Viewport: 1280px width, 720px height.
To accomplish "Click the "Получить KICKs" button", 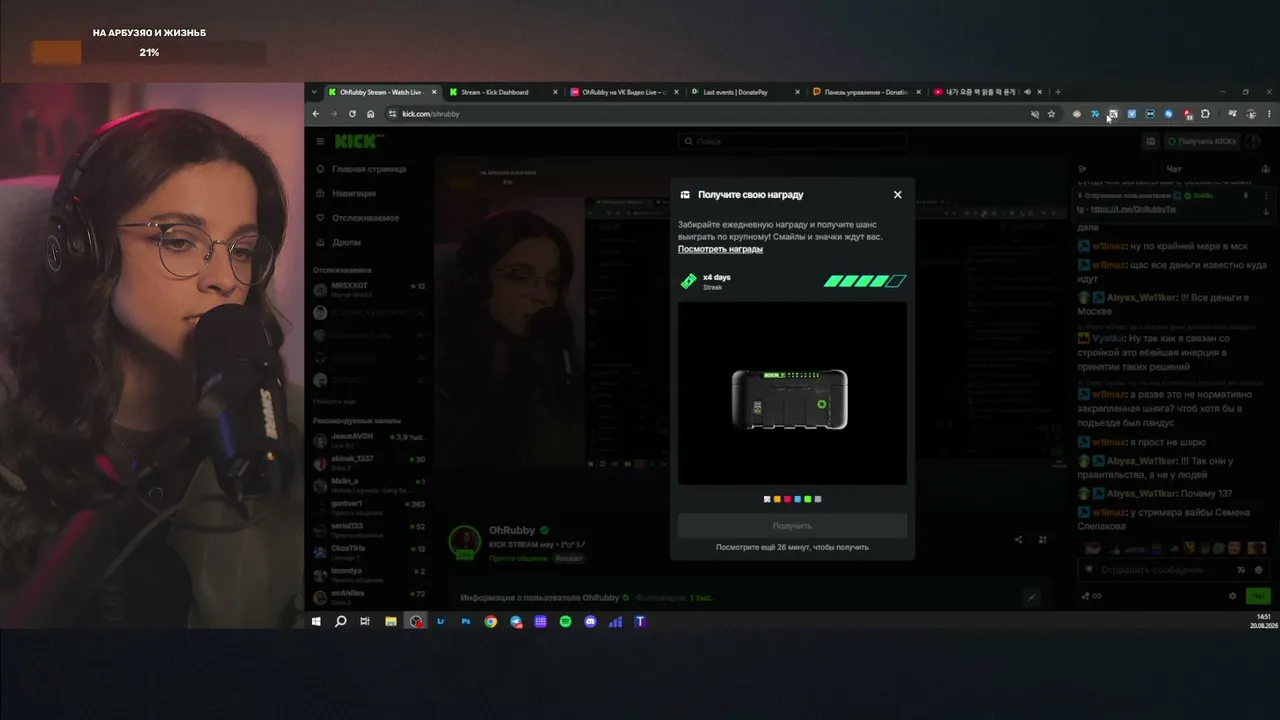I will pyautogui.click(x=1202, y=142).
